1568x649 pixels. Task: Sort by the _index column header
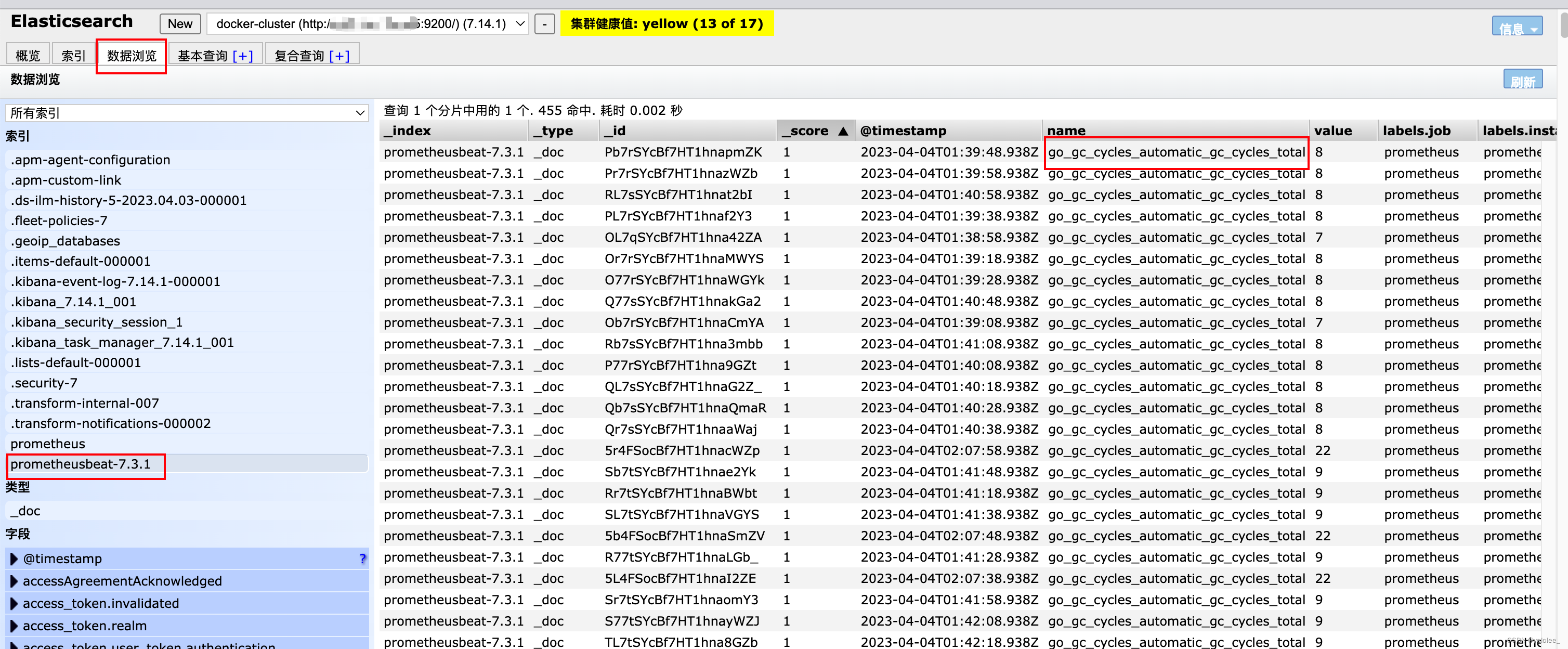pos(453,131)
